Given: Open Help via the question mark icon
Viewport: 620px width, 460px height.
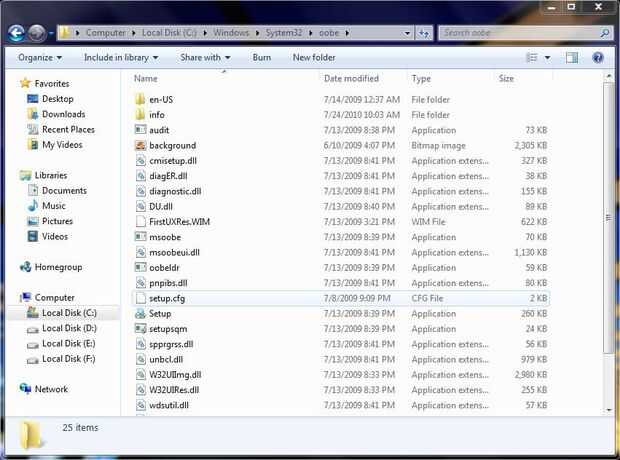Looking at the screenshot, I should 597,58.
